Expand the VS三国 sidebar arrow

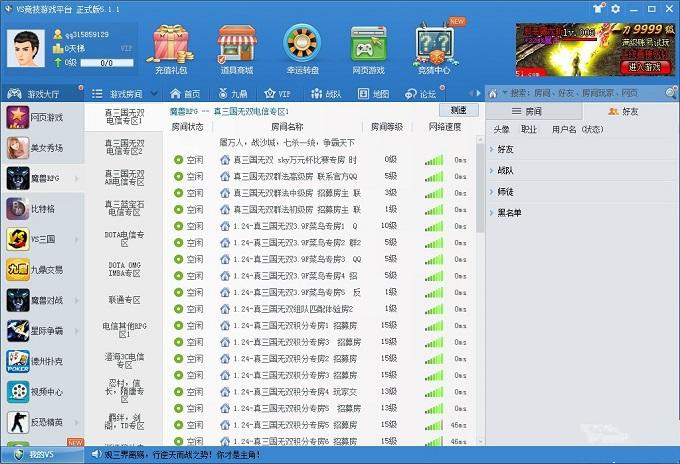click(77, 239)
